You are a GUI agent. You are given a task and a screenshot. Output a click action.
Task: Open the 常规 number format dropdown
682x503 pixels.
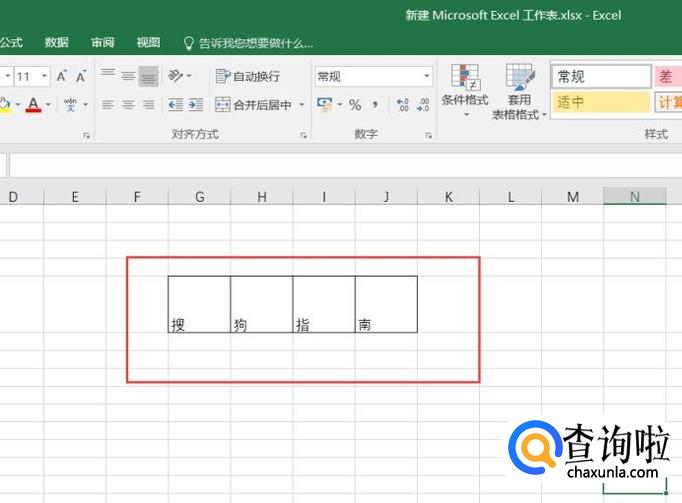pyautogui.click(x=427, y=77)
